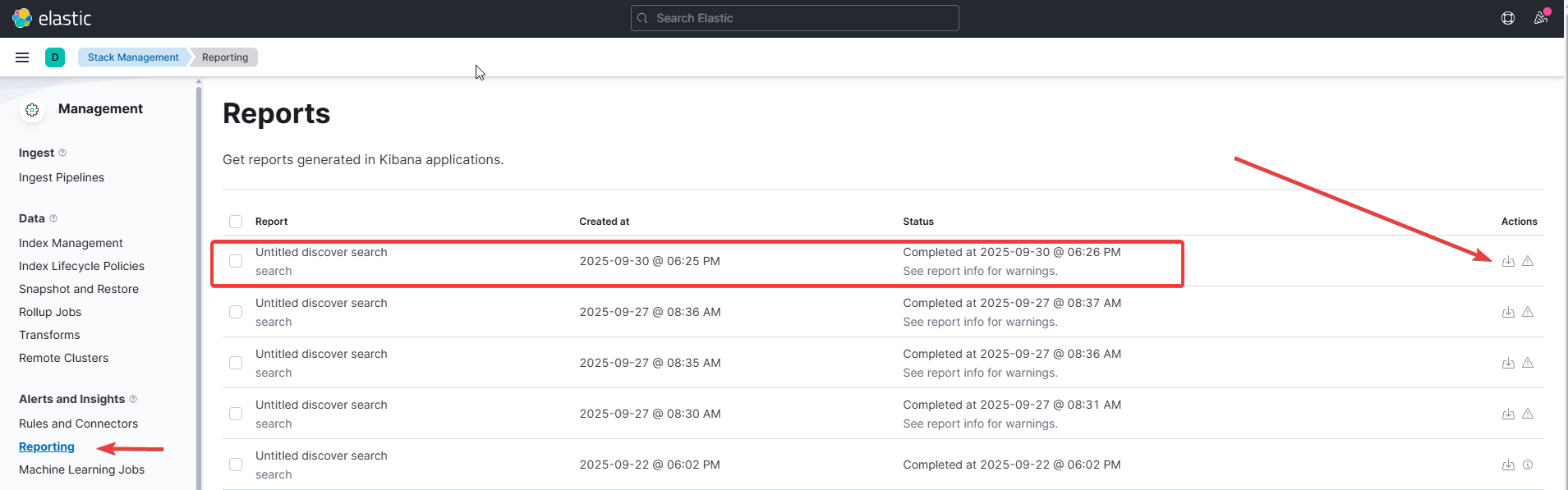Tick checkbox for 2025-09-22 06:02 PM report

pyautogui.click(x=236, y=465)
